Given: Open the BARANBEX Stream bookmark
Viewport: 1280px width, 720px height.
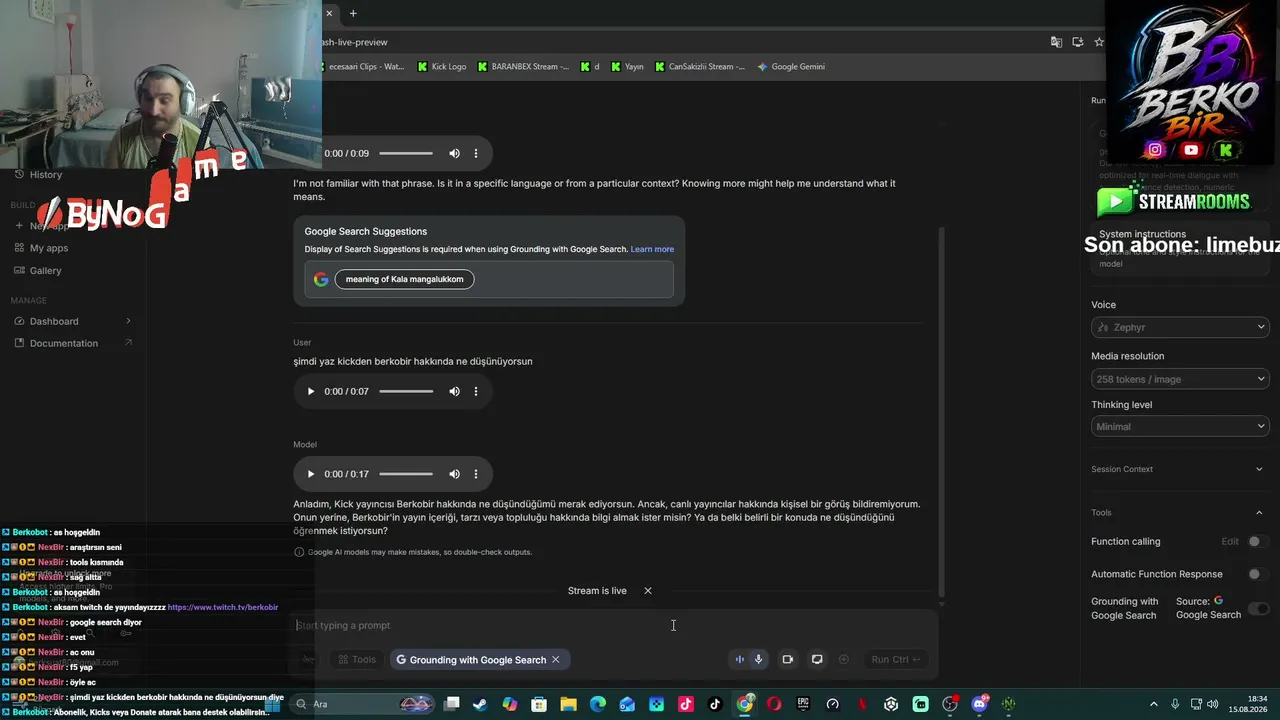Looking at the screenshot, I should click(523, 67).
